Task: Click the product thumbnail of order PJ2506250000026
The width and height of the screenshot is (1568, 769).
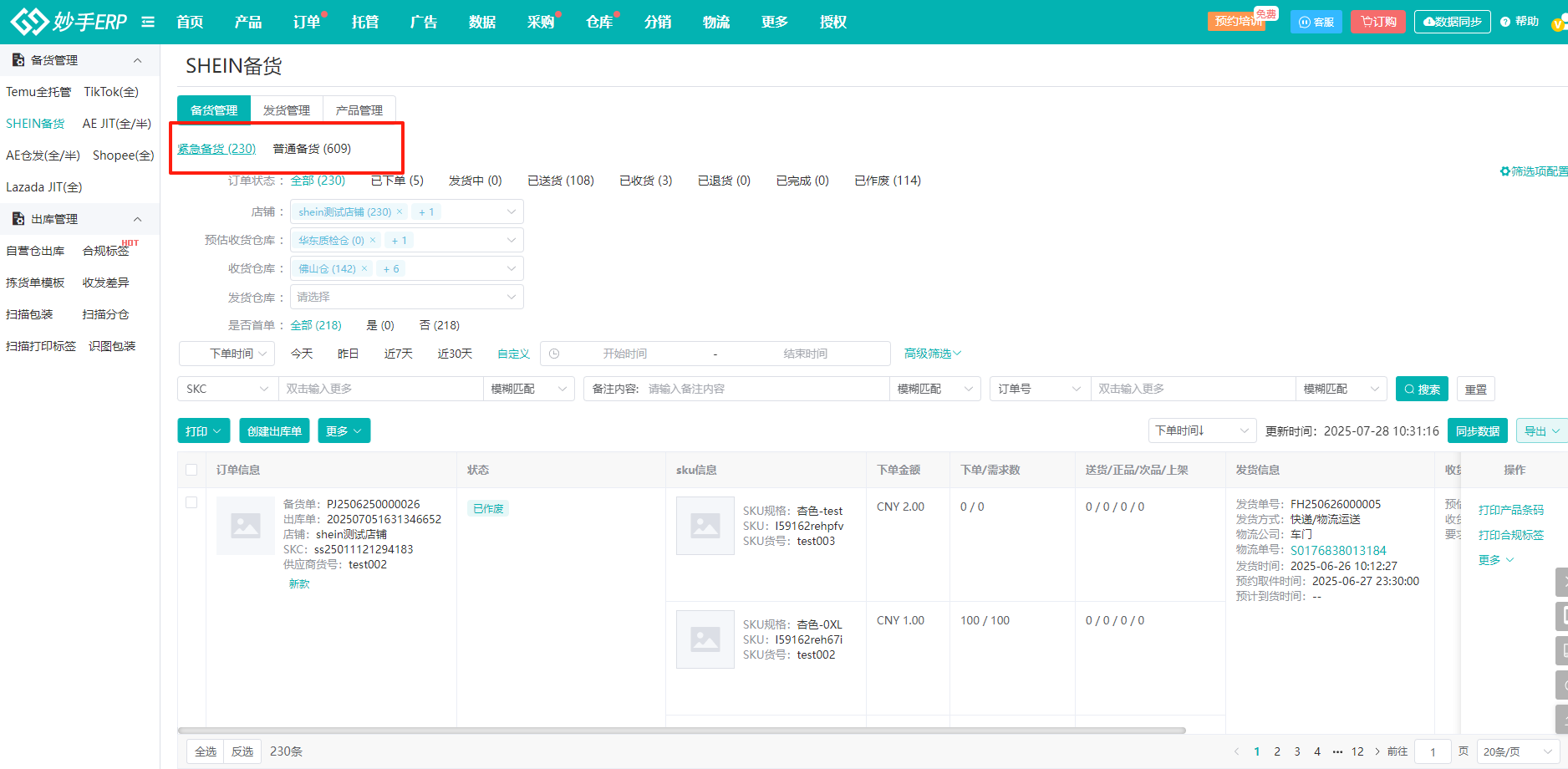Action: click(246, 526)
